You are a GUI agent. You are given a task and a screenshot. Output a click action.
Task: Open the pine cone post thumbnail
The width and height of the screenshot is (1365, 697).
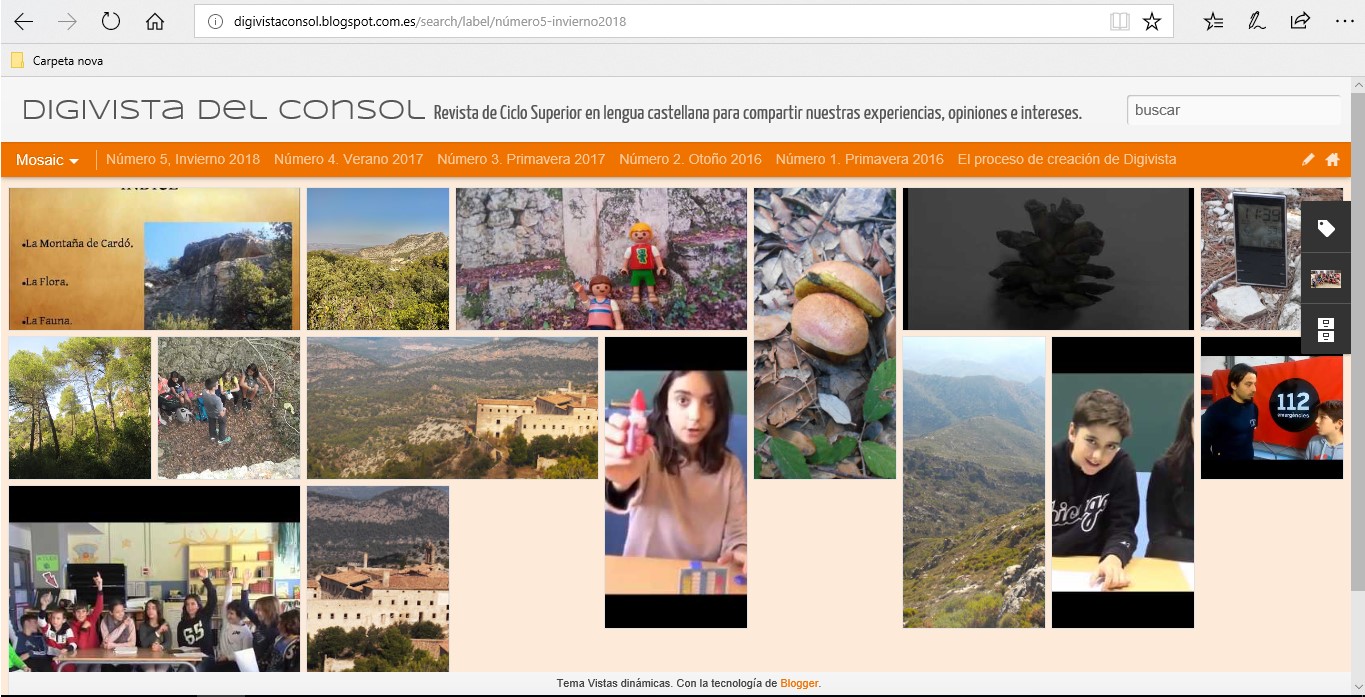pos(1048,259)
